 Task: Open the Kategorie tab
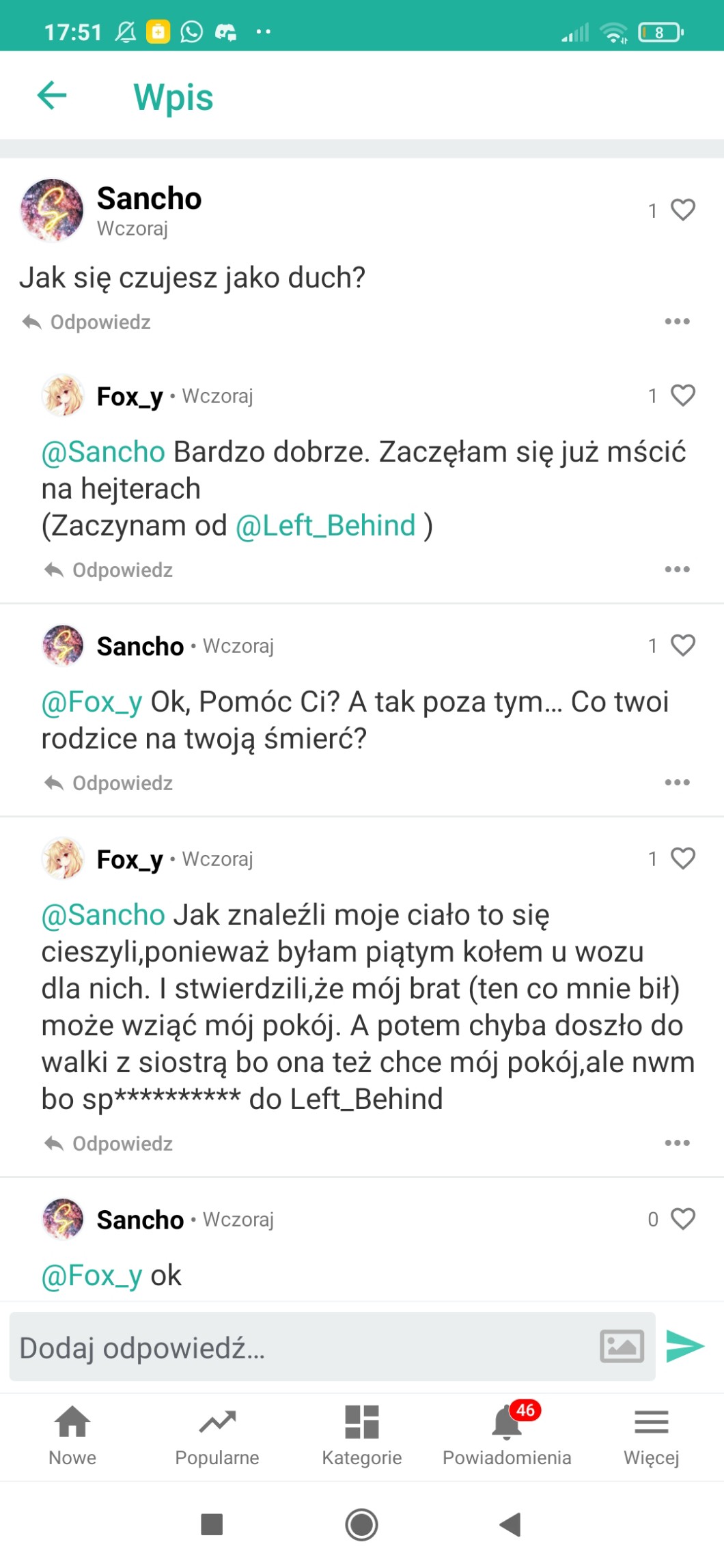pos(362,1436)
